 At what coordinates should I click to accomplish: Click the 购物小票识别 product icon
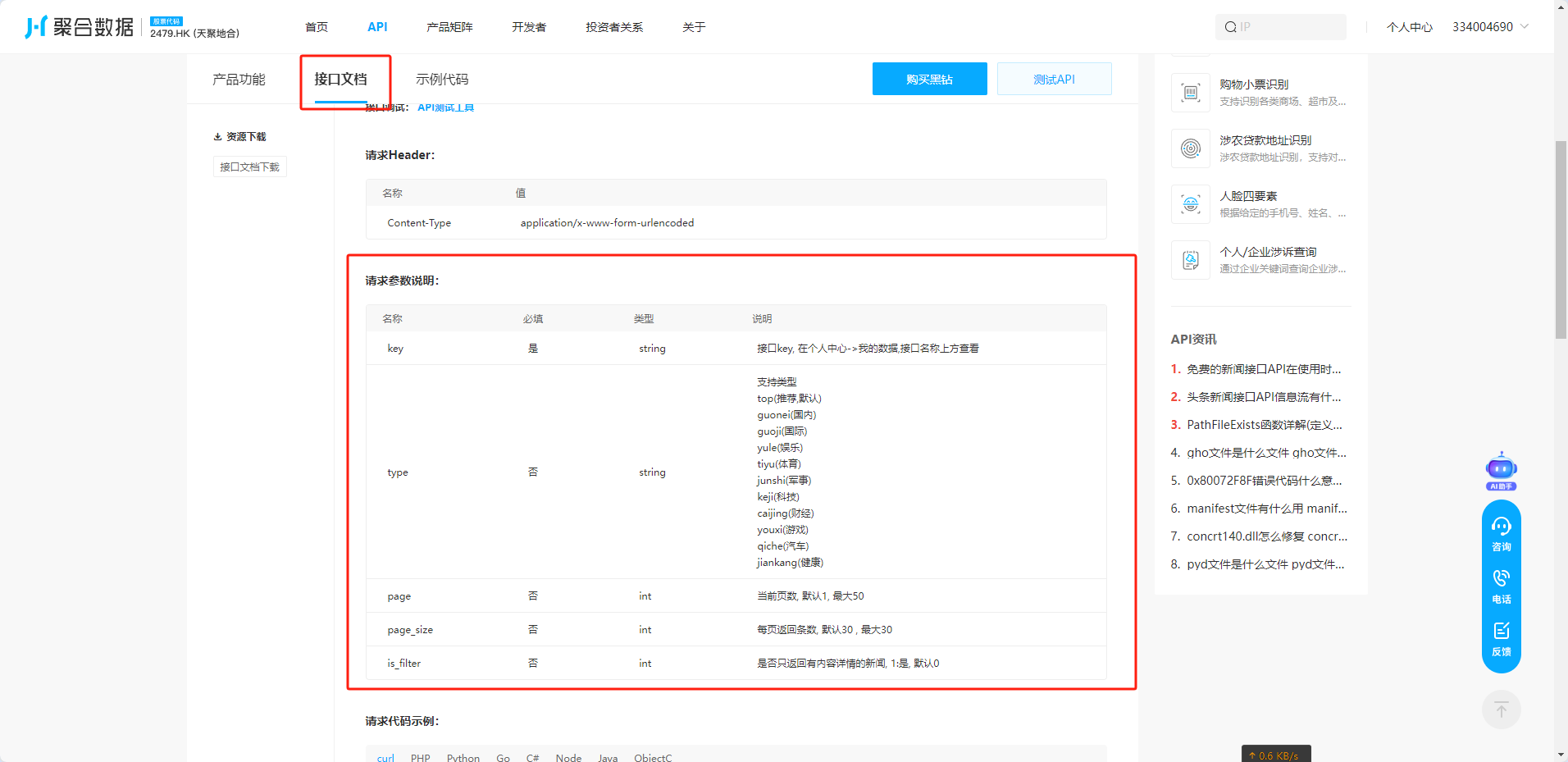tap(1190, 93)
